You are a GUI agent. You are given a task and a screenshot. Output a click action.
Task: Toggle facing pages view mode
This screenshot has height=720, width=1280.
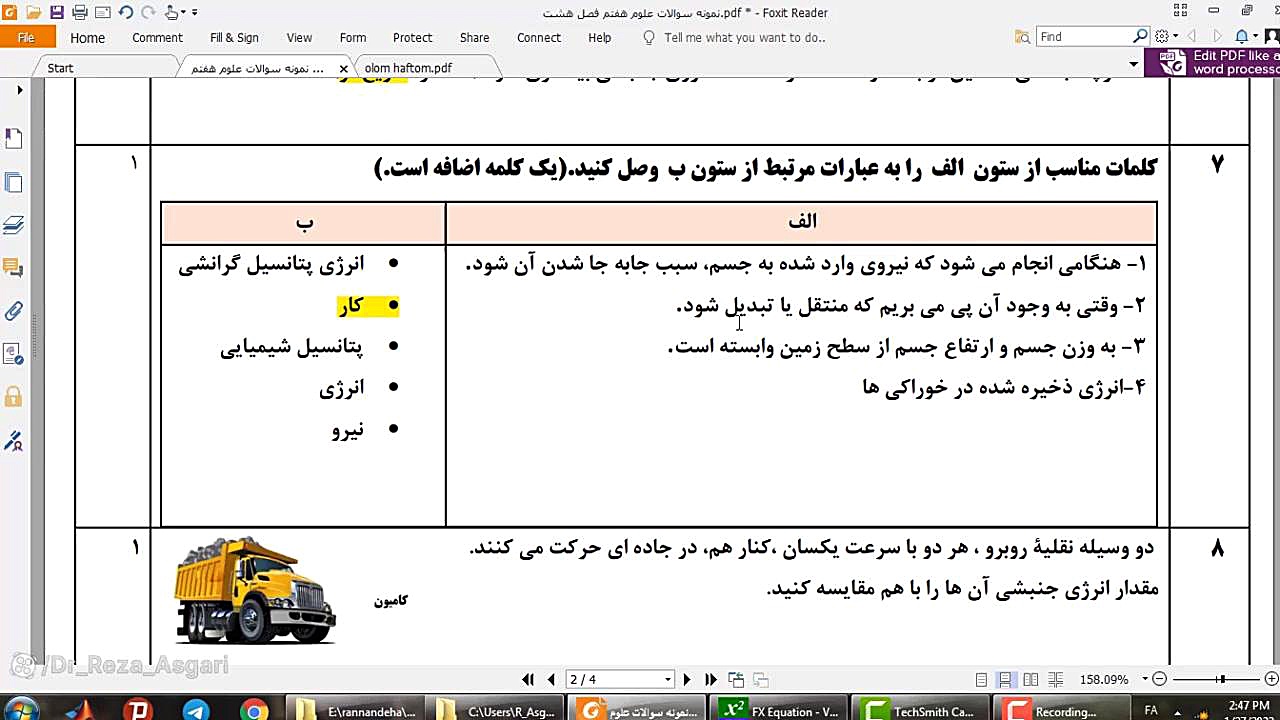1030,680
